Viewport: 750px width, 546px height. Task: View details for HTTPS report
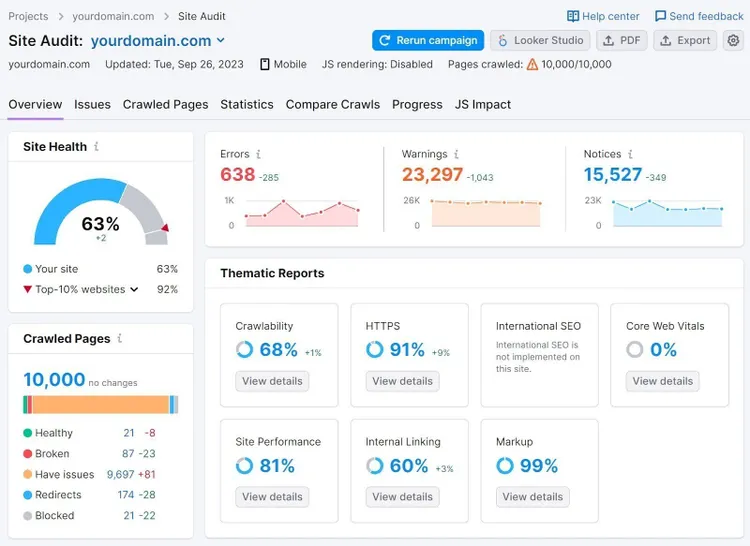(x=402, y=381)
